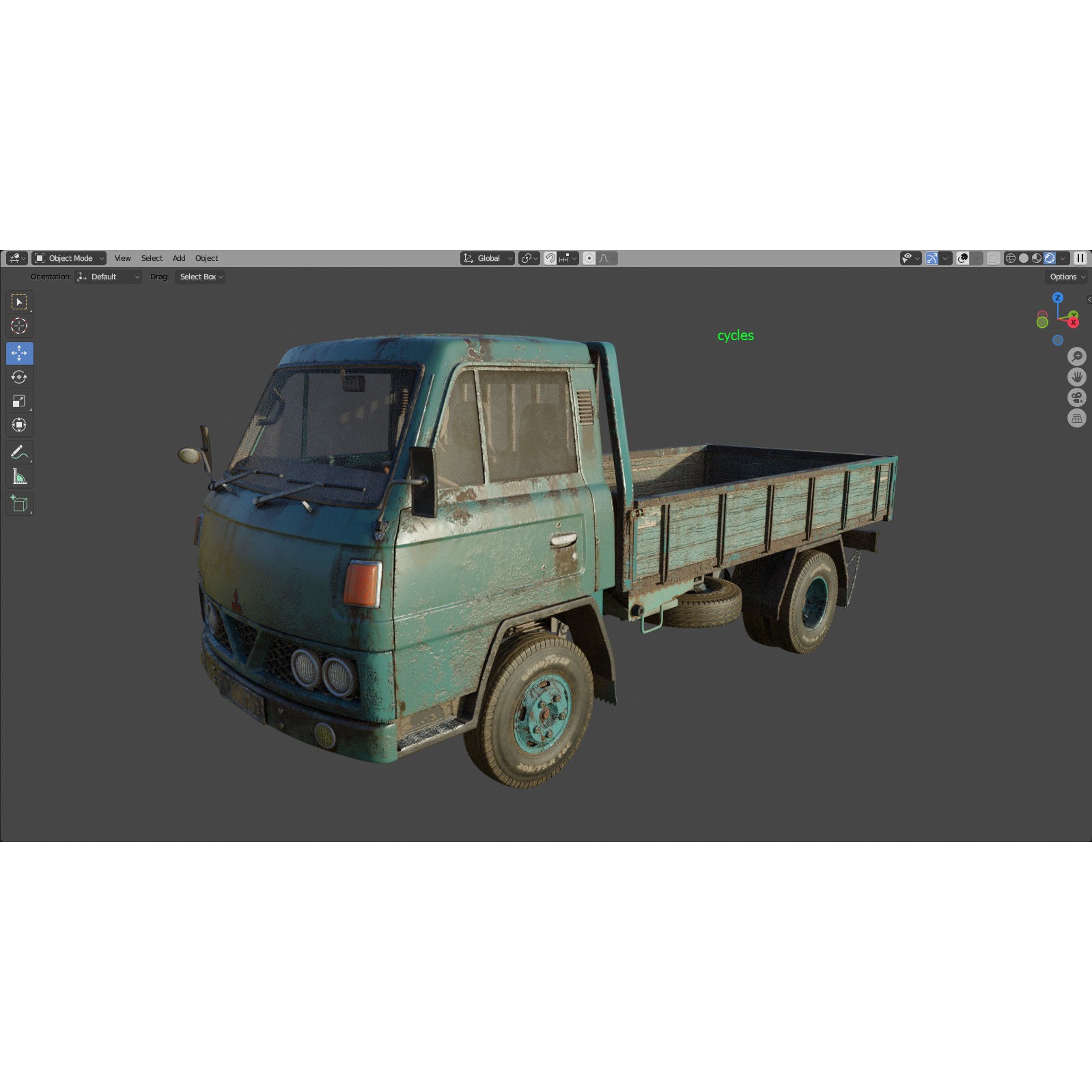Open the pivot point dropdown

[x=529, y=258]
